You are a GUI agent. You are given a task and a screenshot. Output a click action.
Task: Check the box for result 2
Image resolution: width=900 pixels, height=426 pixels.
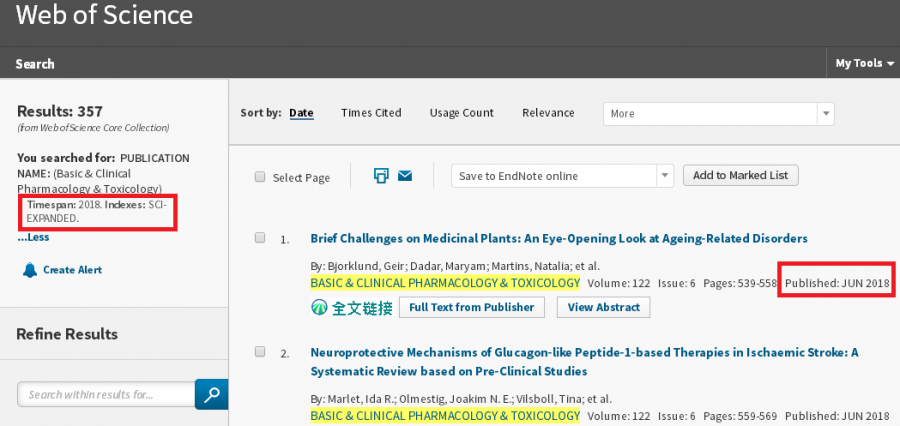pyautogui.click(x=260, y=352)
